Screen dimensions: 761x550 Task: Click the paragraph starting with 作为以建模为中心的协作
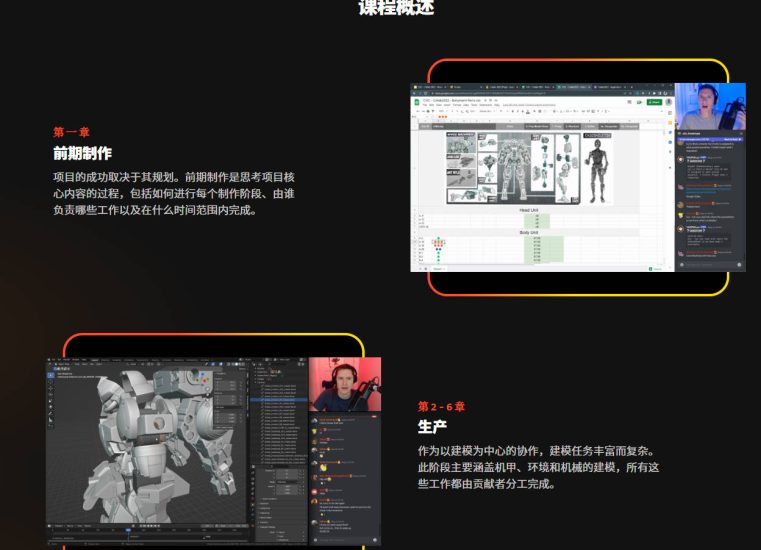click(x=538, y=467)
